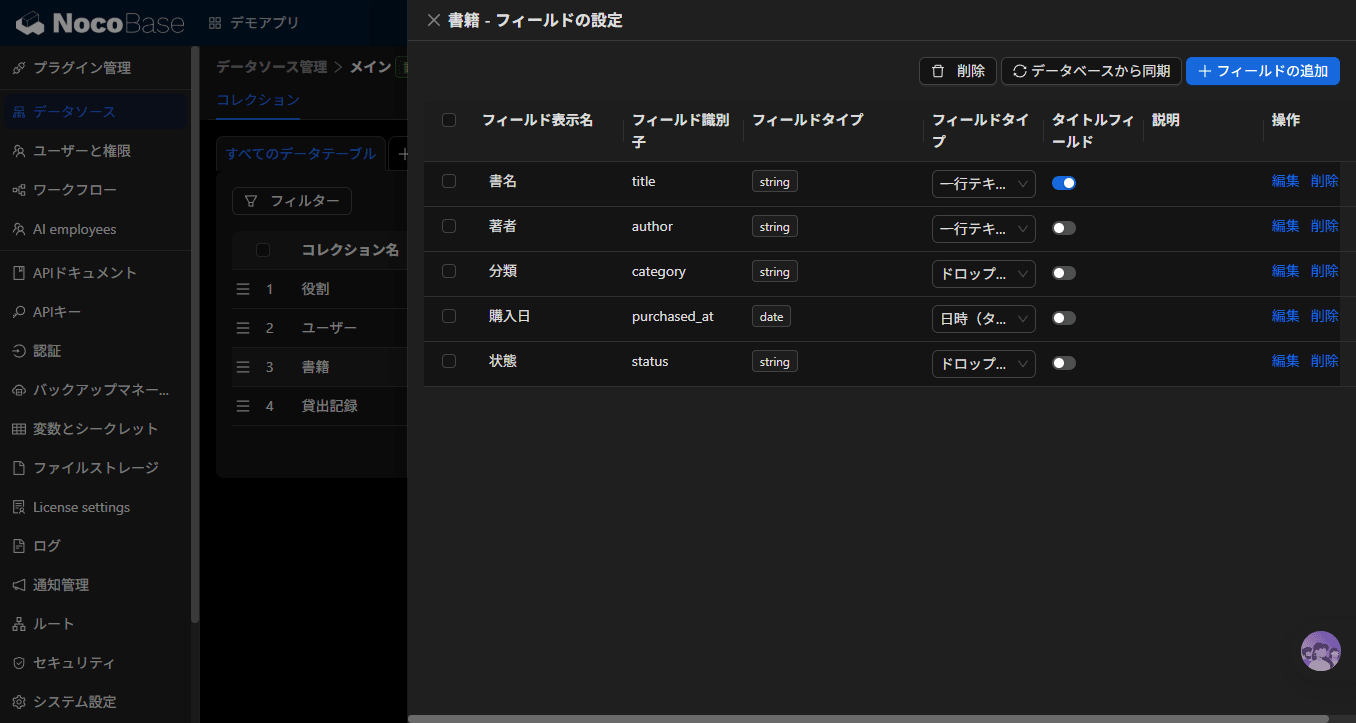Click the 通知管理 megaphone icon
The width and height of the screenshot is (1356, 723).
[19, 585]
